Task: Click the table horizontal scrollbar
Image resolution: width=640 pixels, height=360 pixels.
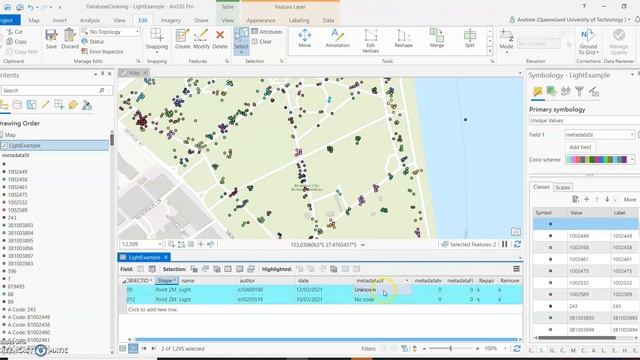Action: tap(325, 339)
